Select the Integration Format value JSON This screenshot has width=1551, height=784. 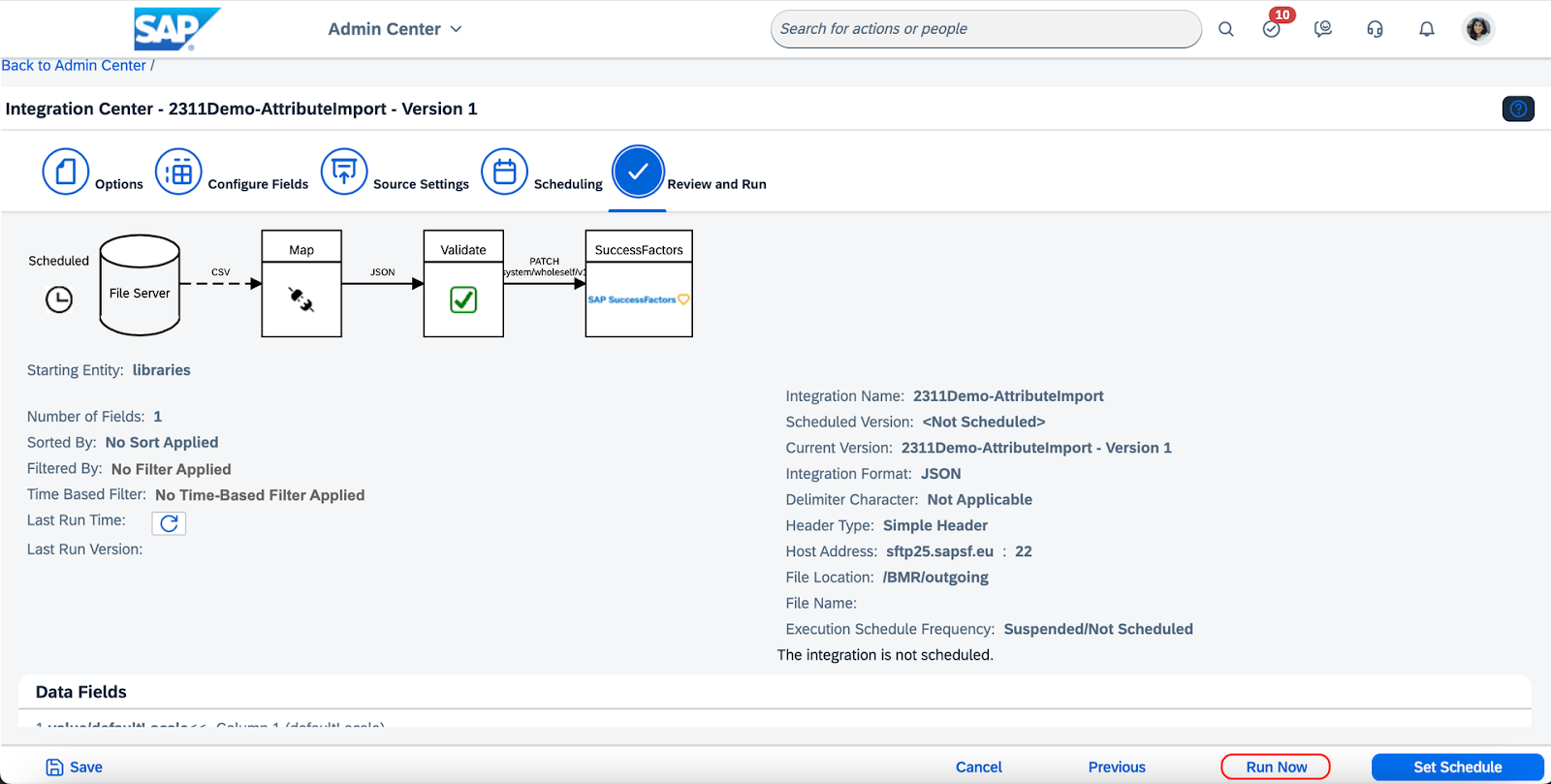[x=941, y=474]
